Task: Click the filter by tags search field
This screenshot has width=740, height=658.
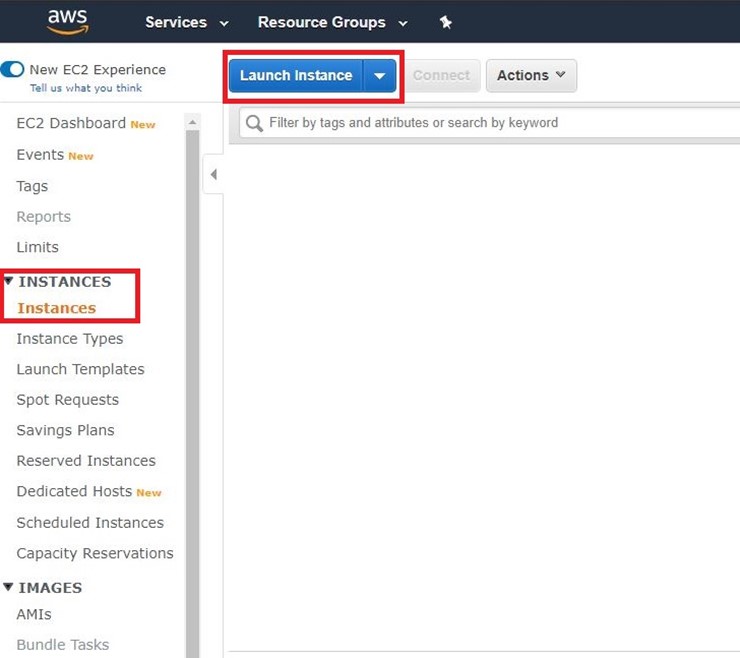Action: click(489, 123)
